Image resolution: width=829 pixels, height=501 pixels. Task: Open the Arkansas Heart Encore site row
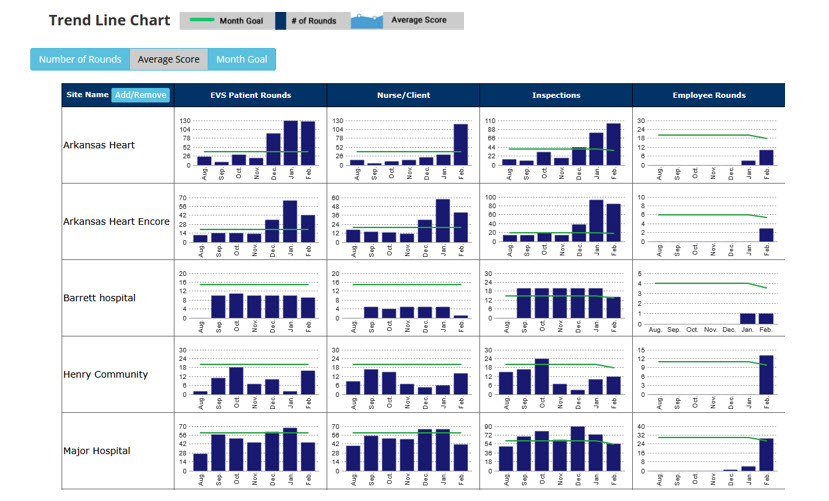113,221
